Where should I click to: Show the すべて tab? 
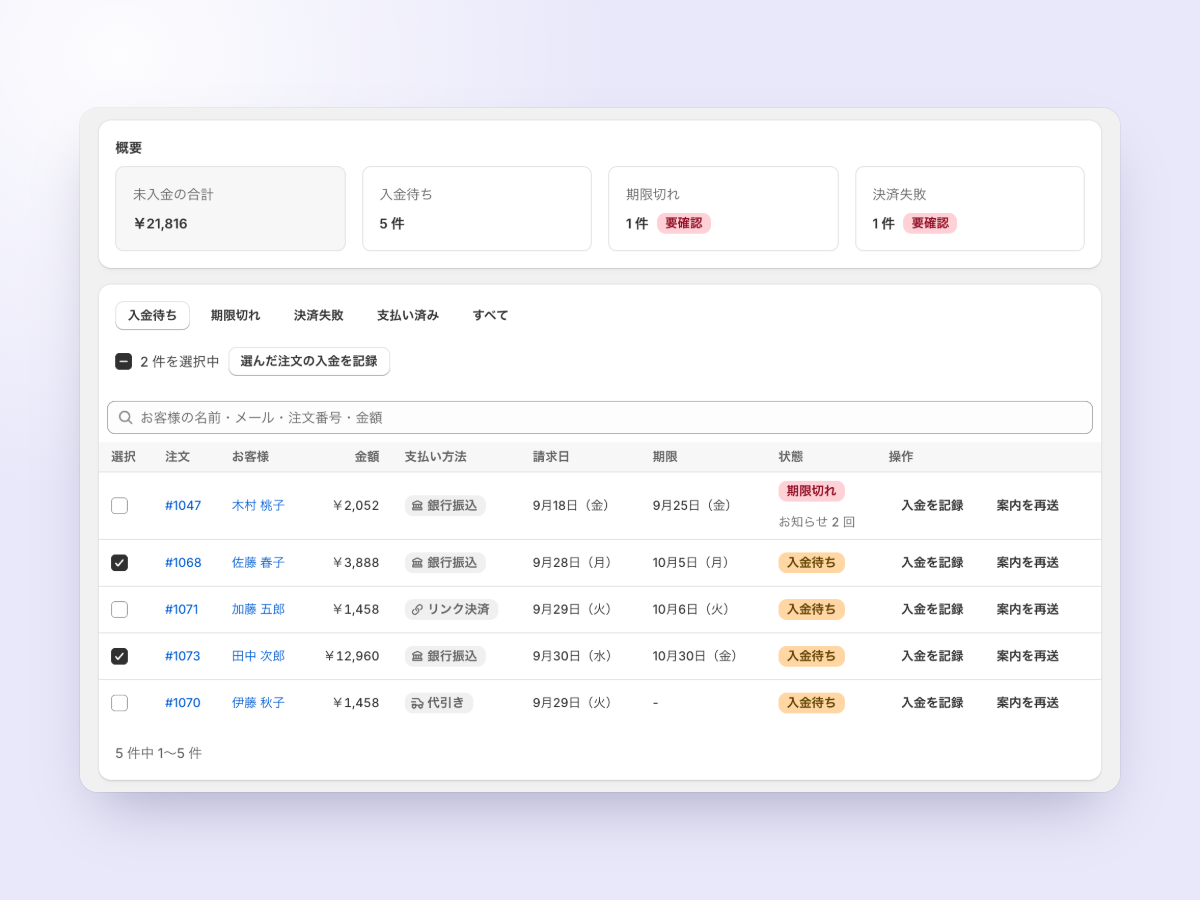pyautogui.click(x=490, y=316)
